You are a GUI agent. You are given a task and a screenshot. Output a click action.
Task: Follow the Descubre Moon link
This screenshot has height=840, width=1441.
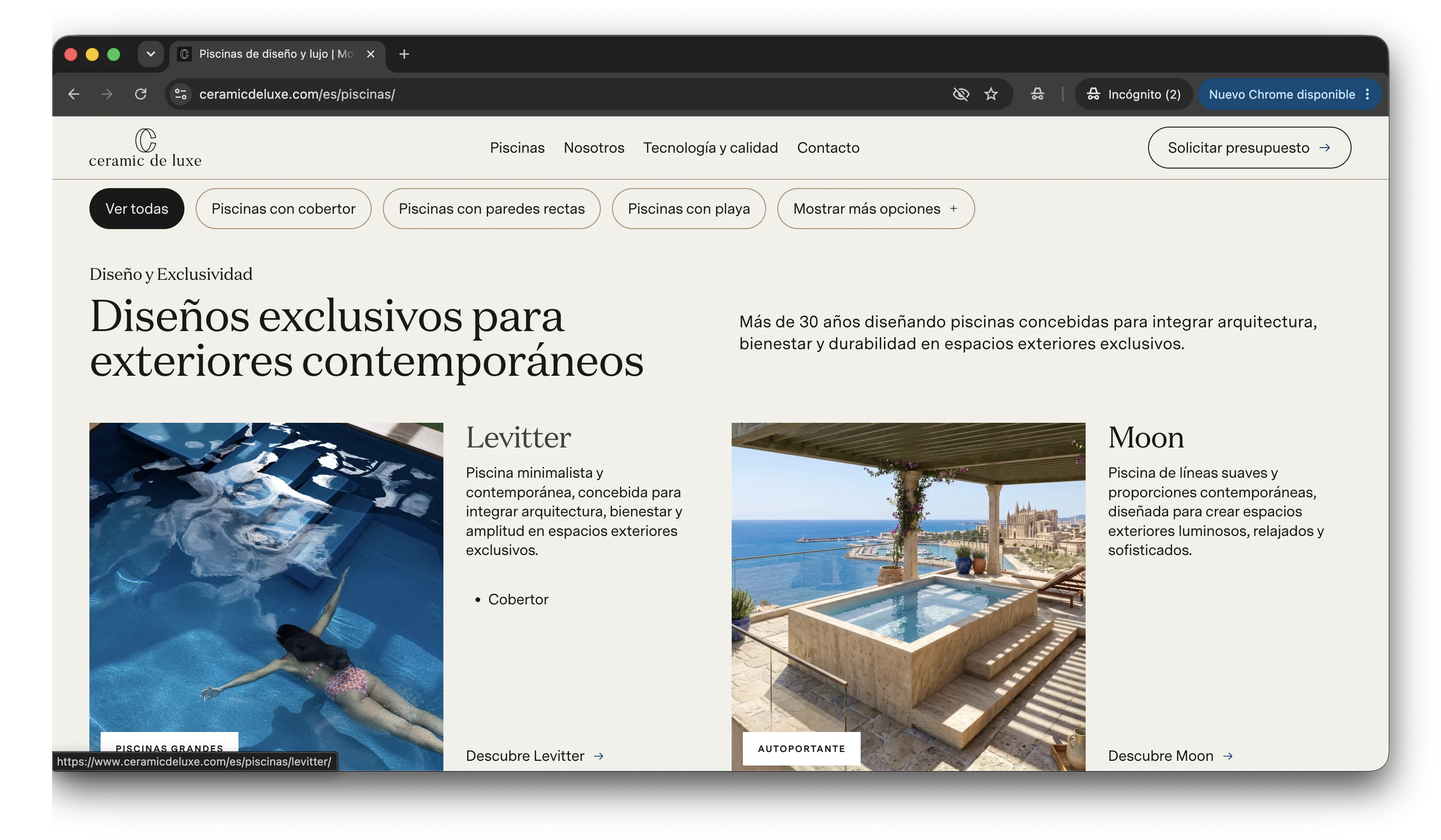pos(1170,756)
